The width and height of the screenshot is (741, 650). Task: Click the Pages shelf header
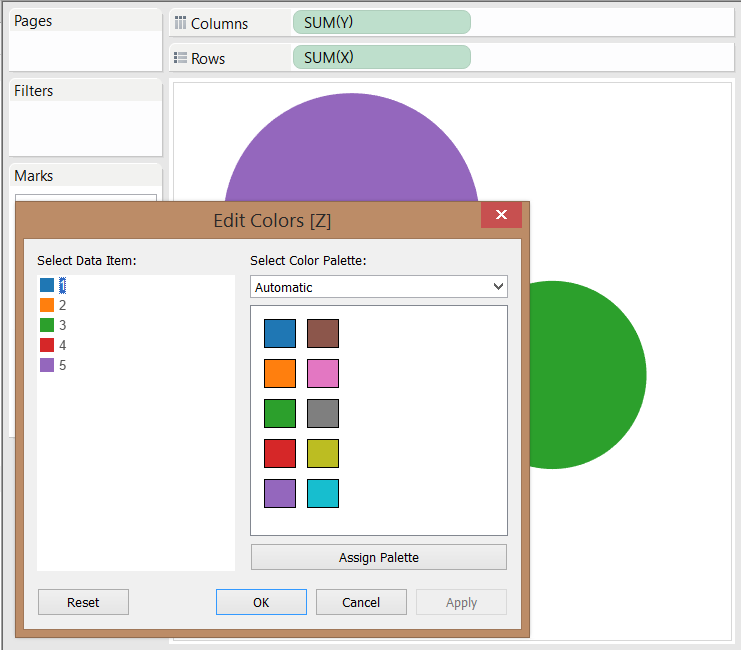tap(86, 21)
